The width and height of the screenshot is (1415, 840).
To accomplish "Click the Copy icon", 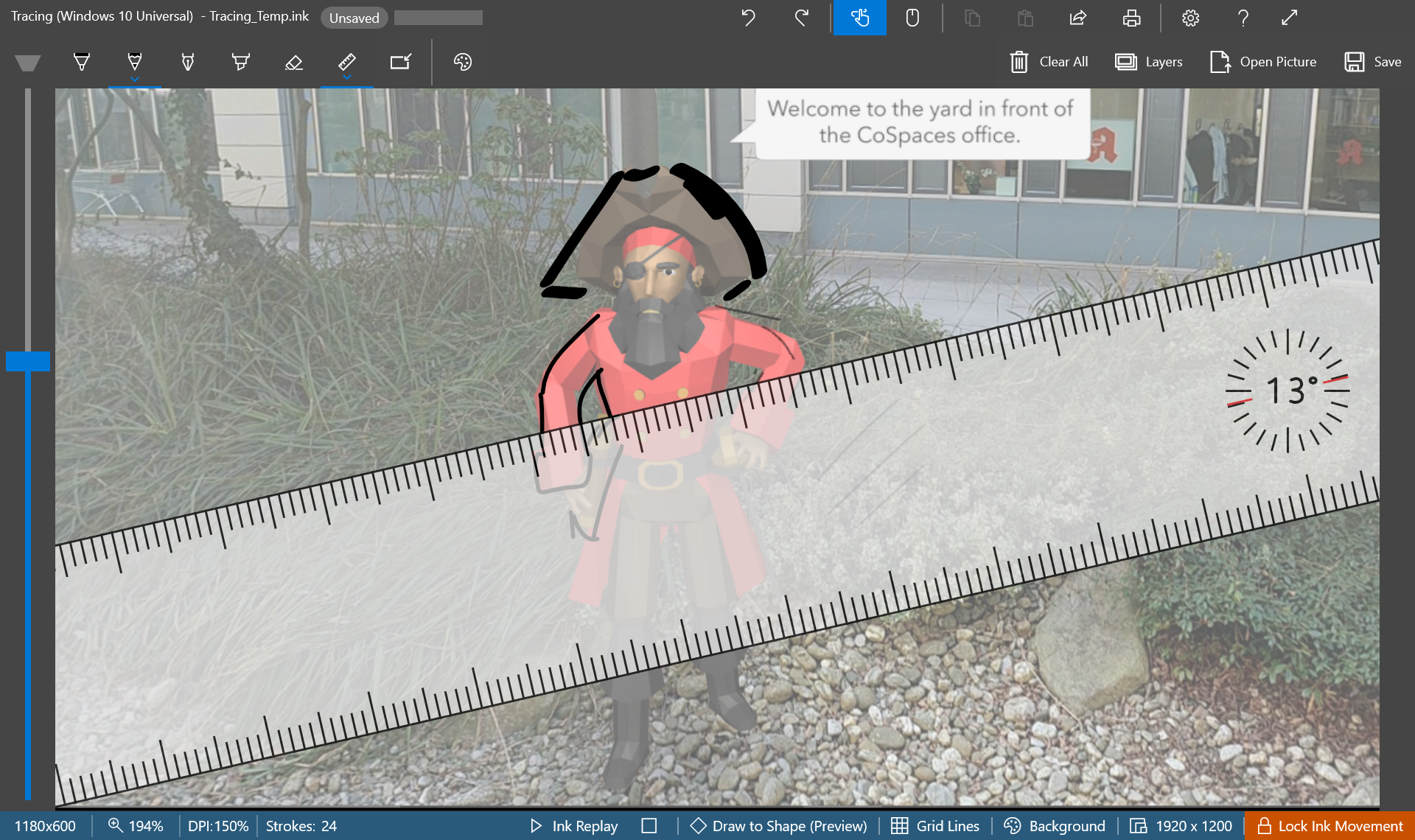I will [973, 18].
